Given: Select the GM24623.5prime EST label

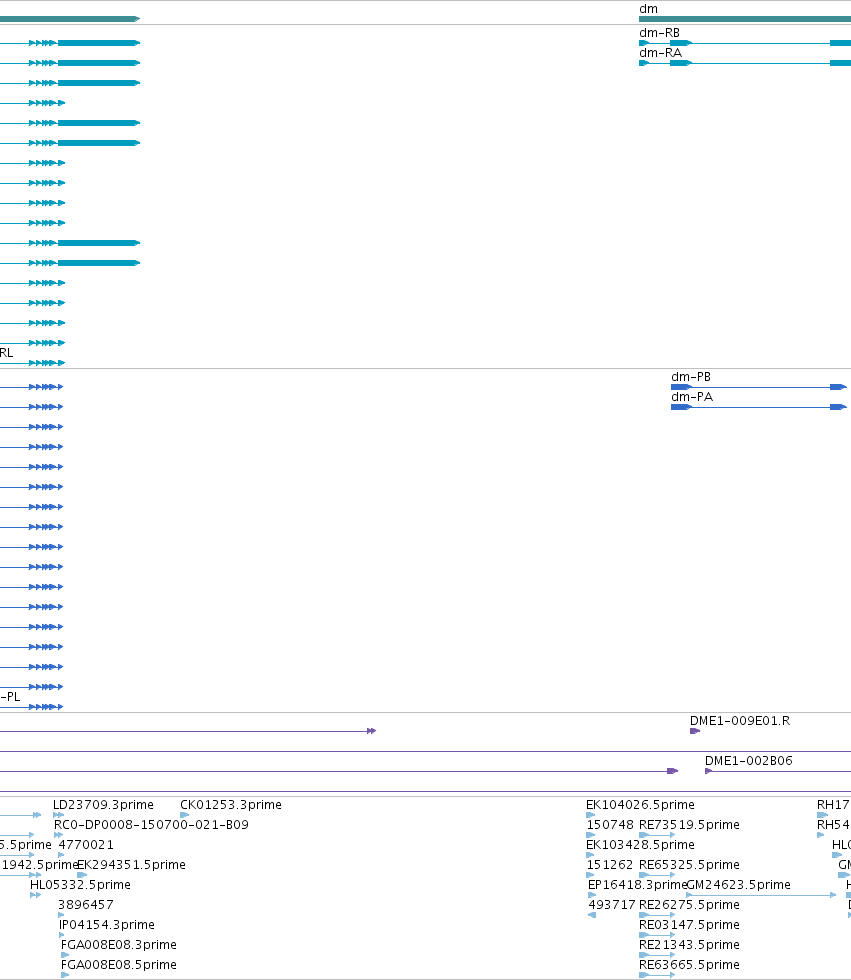Looking at the screenshot, I should [x=739, y=885].
